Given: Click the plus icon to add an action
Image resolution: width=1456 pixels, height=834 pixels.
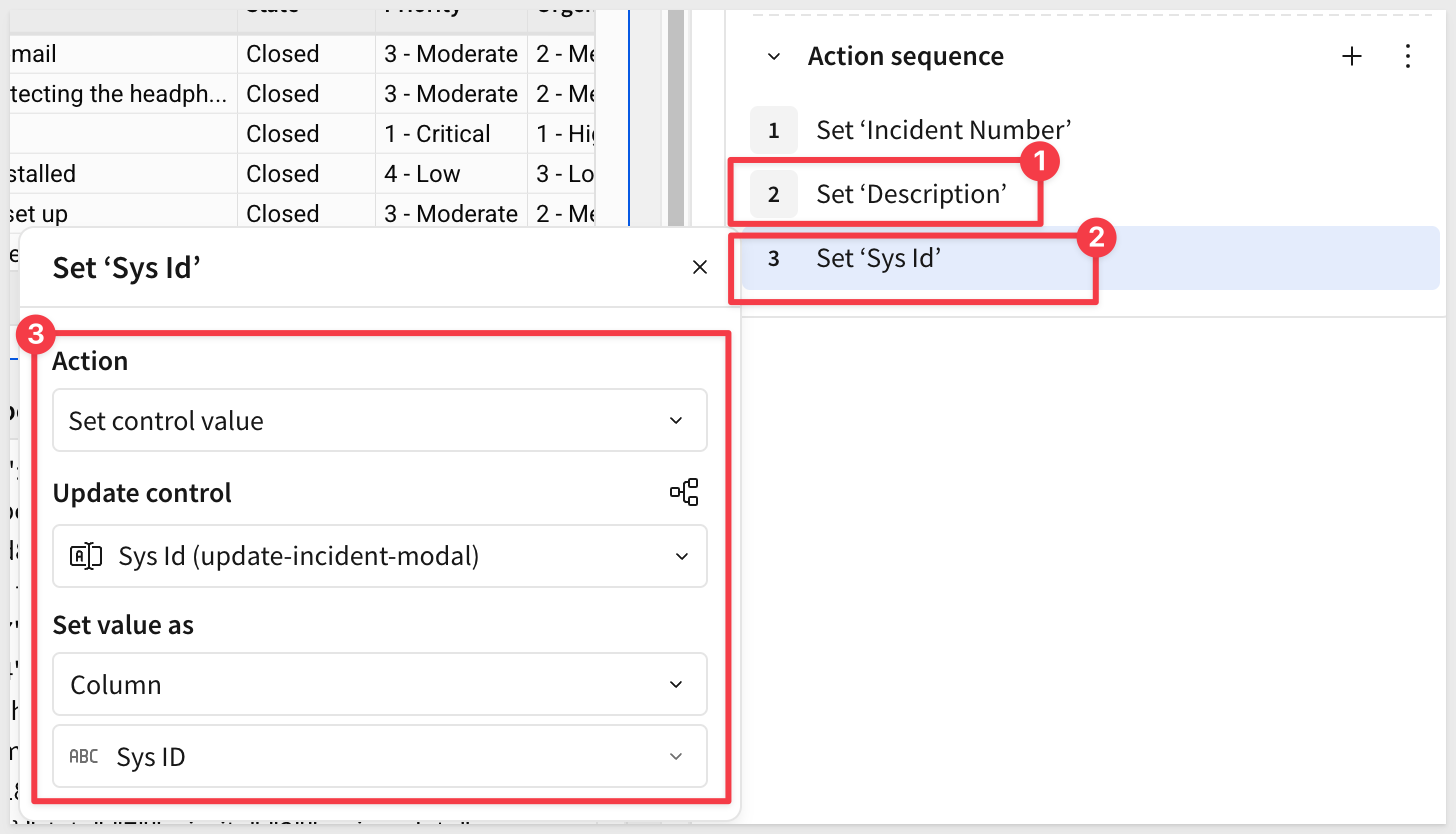Looking at the screenshot, I should tap(1351, 57).
